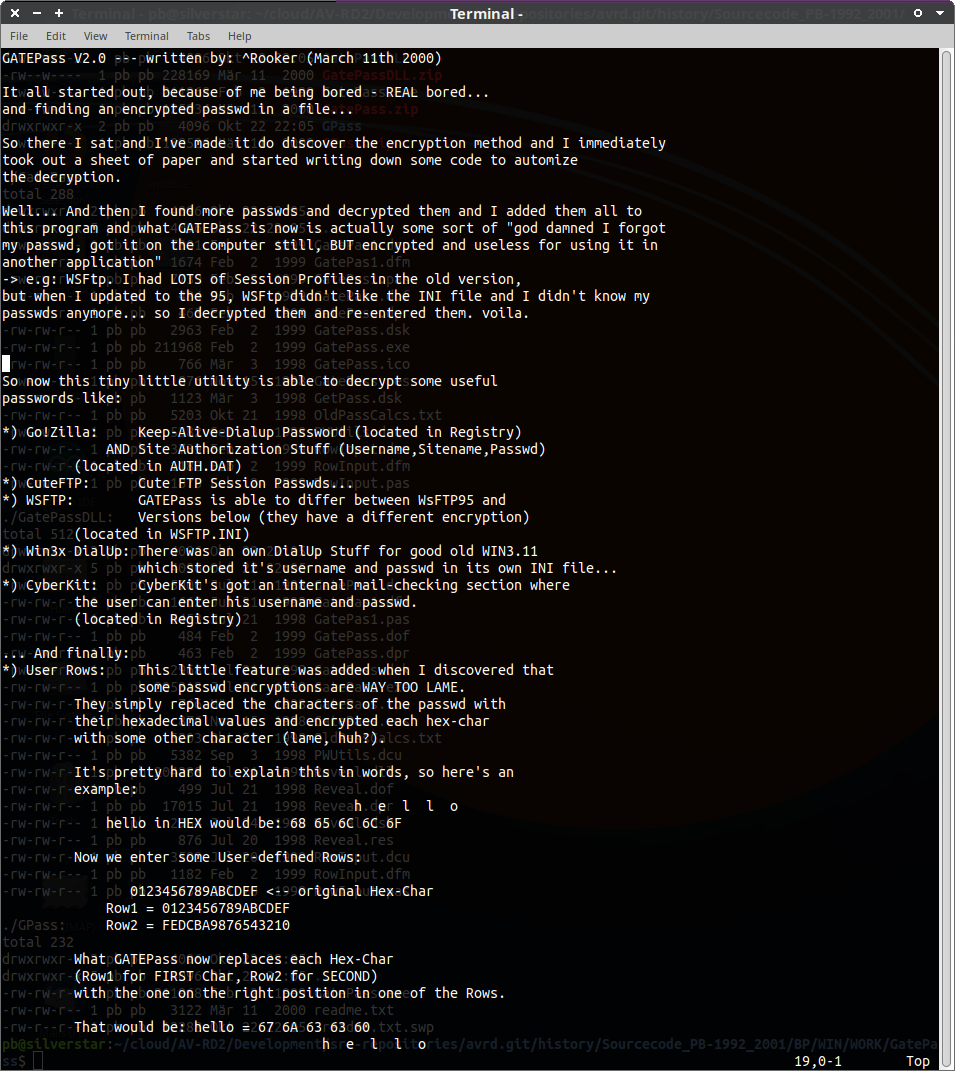Click the vertical scrollbar on the right edge
955x1071 pixels.
click(x=947, y=500)
